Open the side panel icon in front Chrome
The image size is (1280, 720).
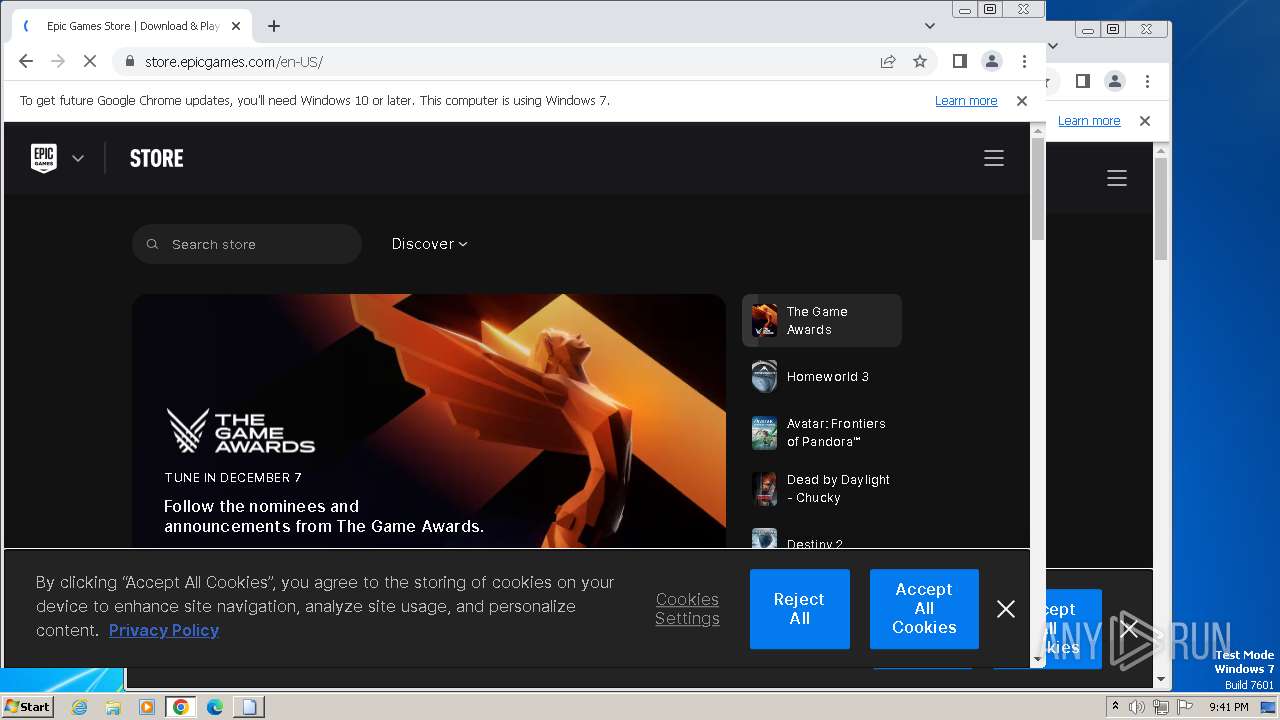960,61
